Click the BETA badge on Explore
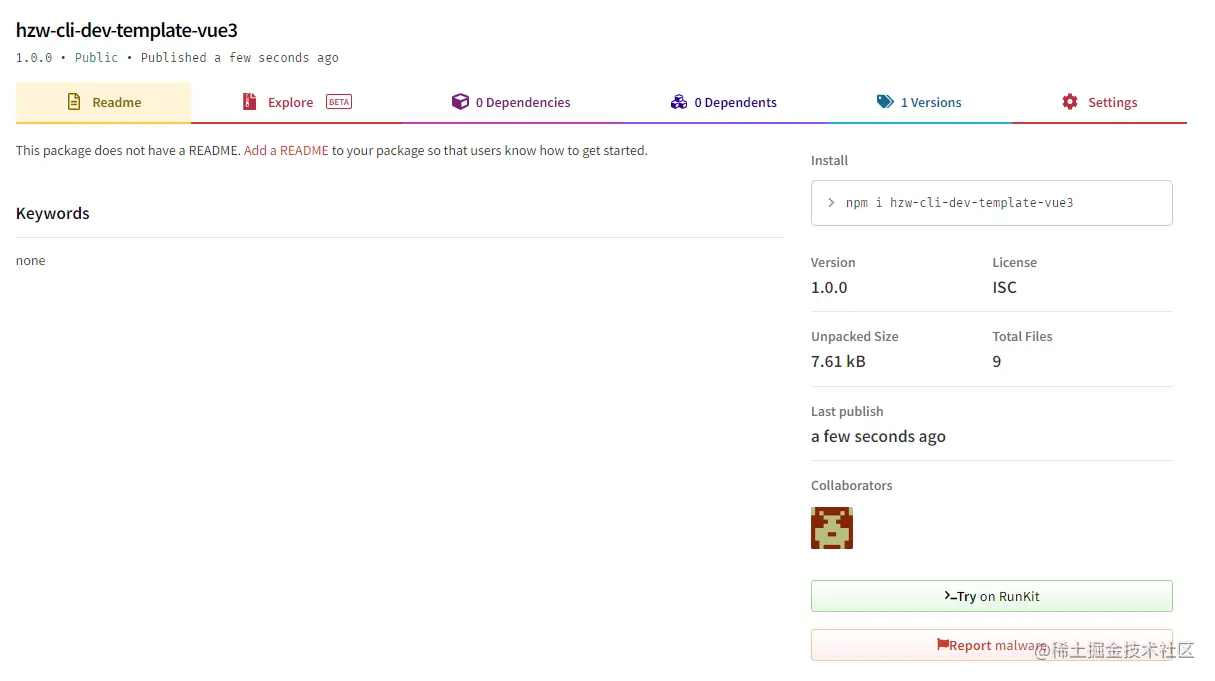Viewport: 1215px width, 681px height. tap(339, 102)
